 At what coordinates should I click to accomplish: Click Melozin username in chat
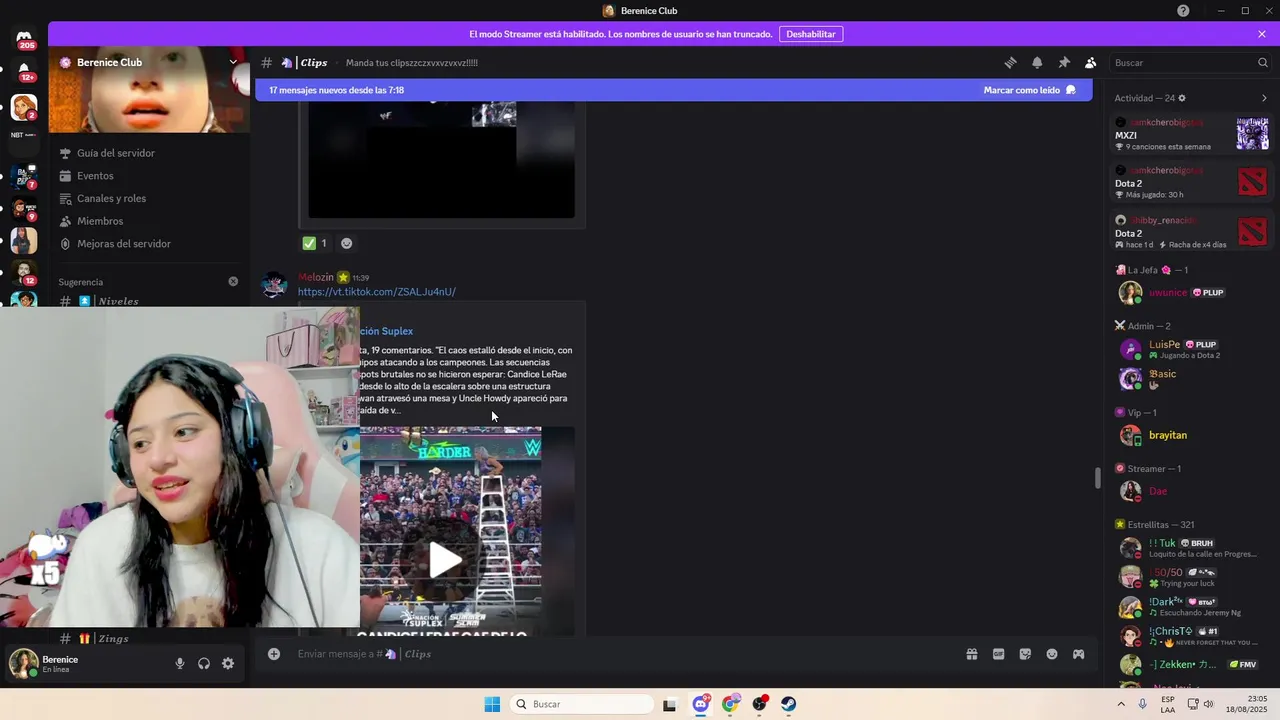click(x=316, y=277)
